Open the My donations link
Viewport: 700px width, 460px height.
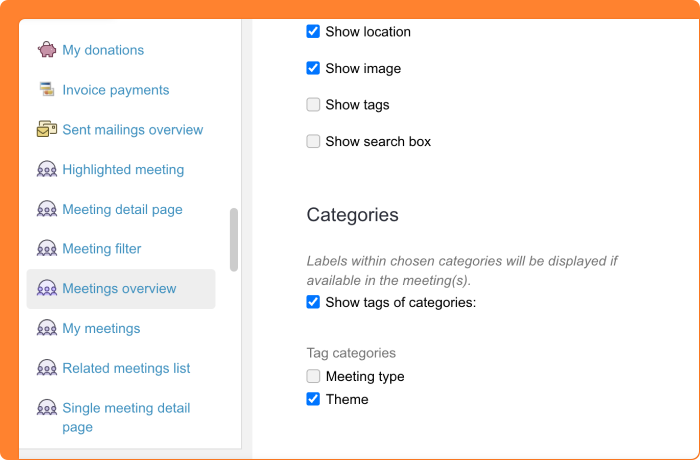point(103,50)
